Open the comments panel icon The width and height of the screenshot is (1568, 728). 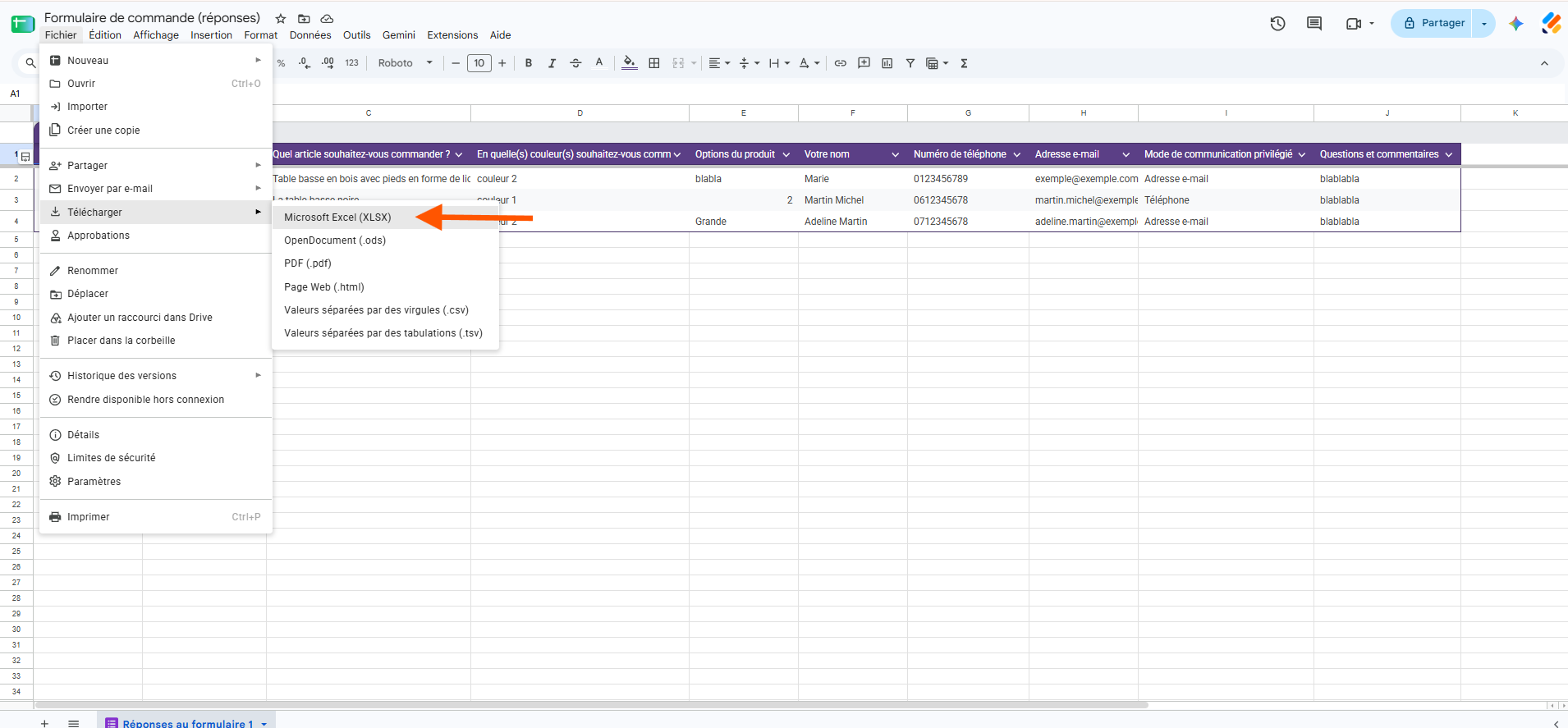point(1314,24)
